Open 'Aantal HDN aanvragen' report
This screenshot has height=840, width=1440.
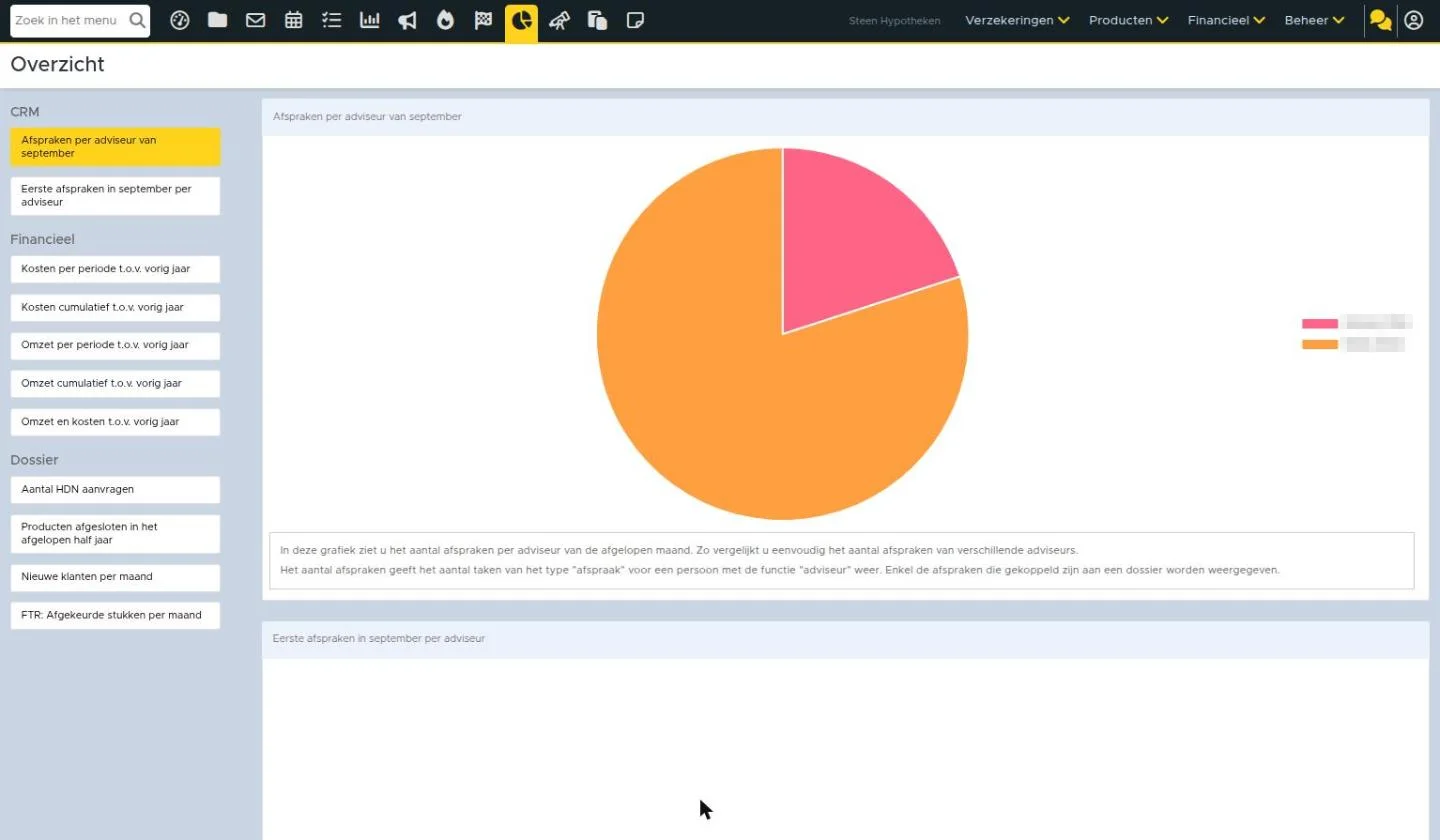pyautogui.click(x=115, y=490)
